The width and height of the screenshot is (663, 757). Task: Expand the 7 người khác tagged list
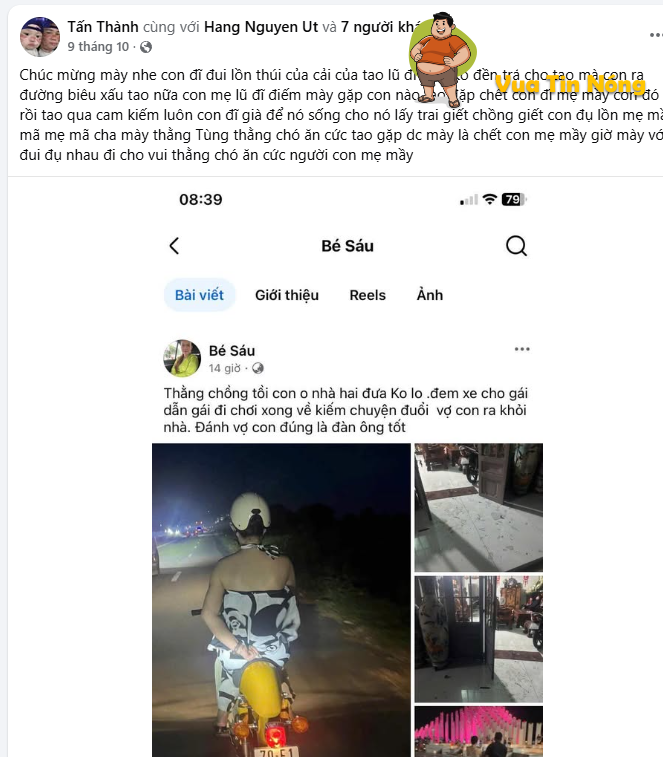pos(381,27)
